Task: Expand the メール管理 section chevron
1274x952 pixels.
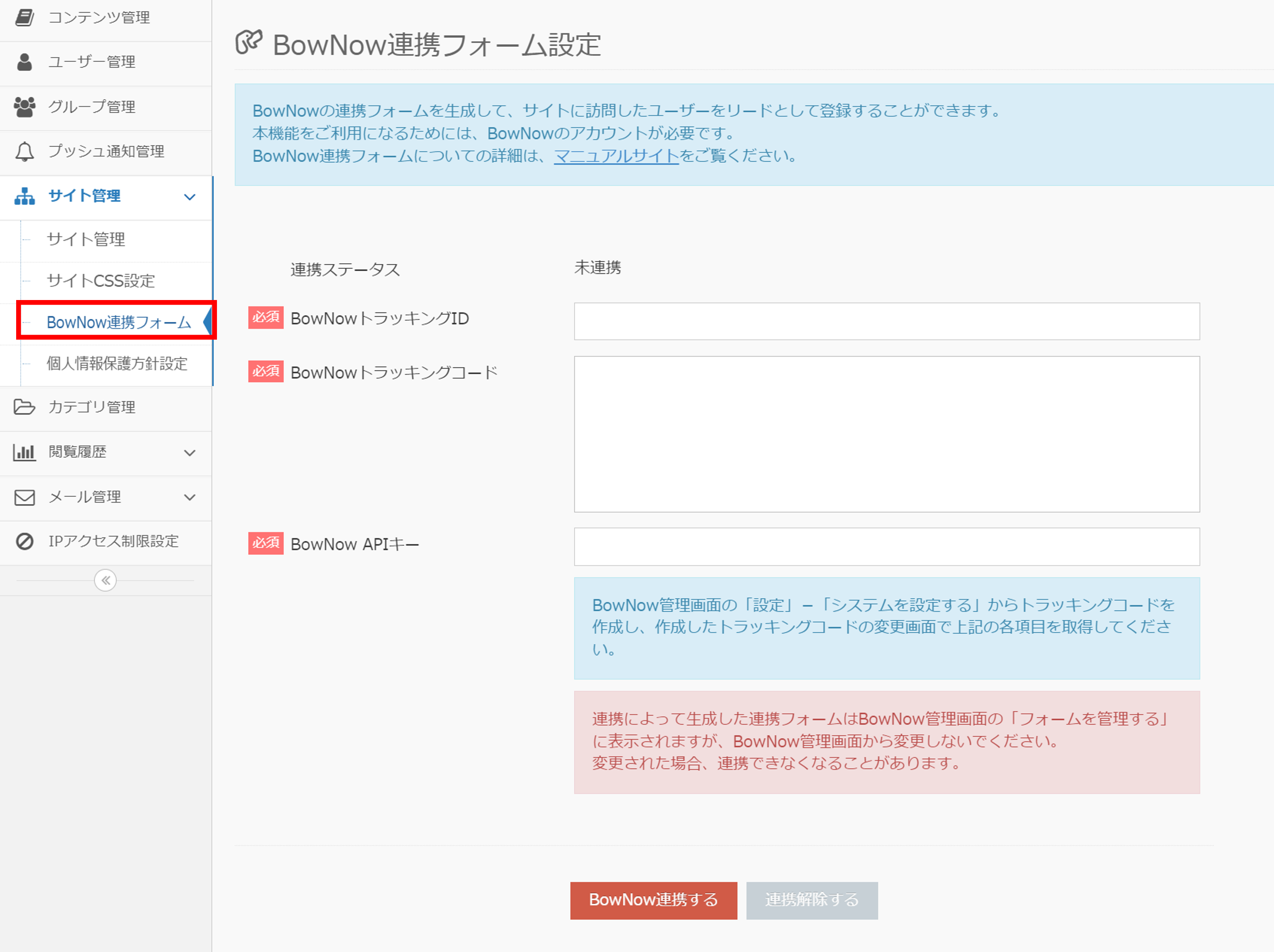Action: coord(190,498)
